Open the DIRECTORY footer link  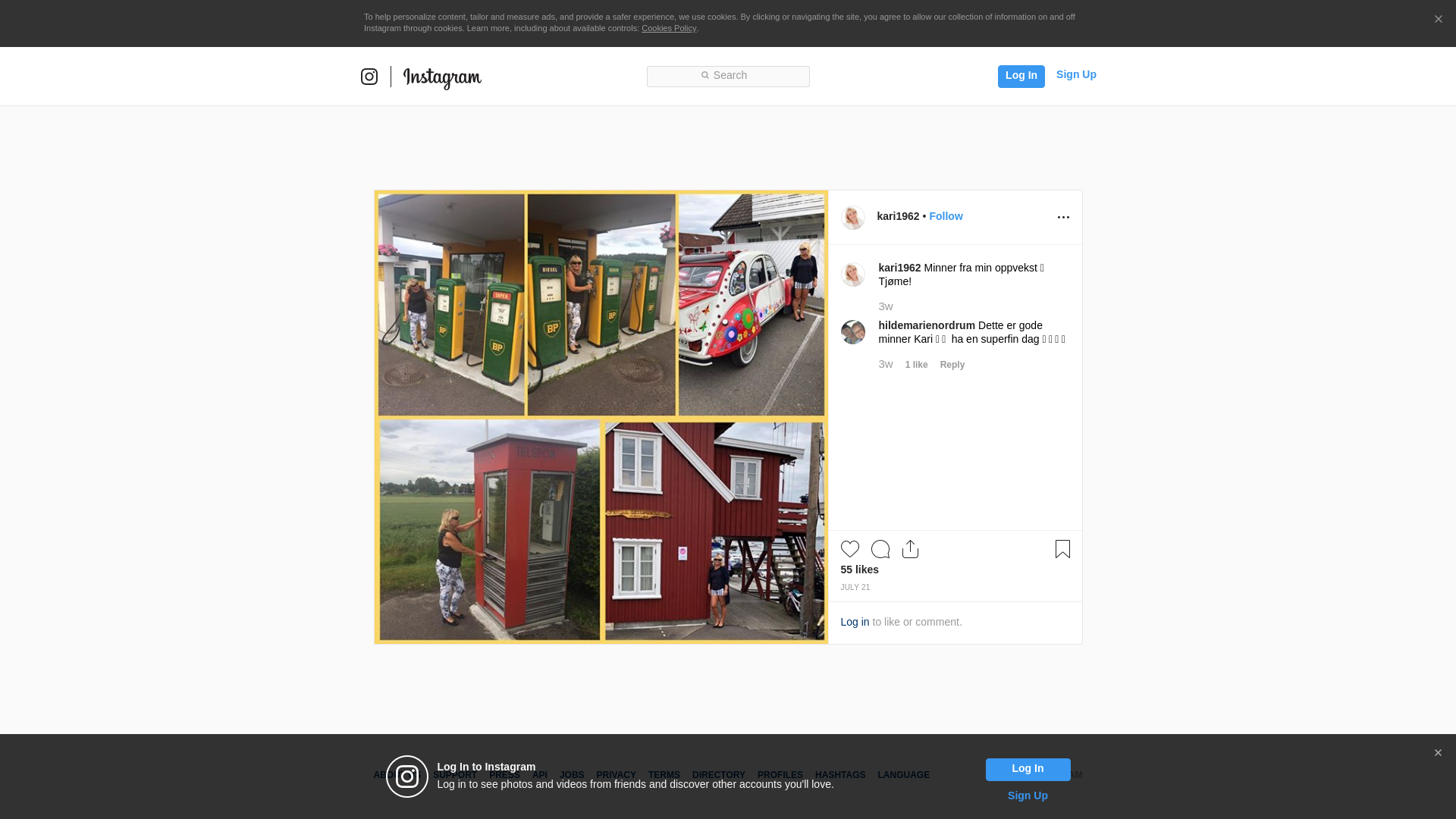[x=718, y=775]
